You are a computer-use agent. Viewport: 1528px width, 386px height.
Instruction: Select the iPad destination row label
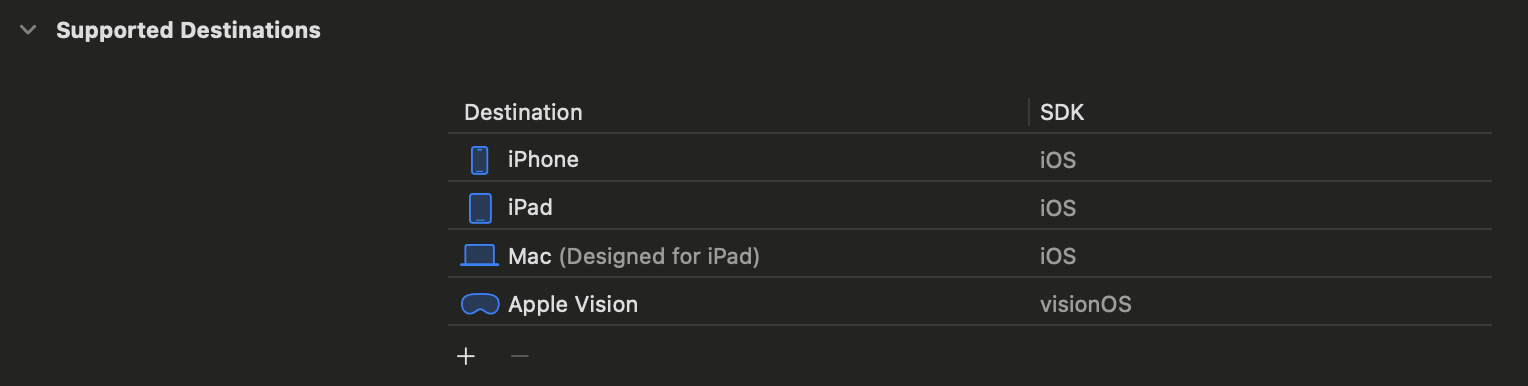(530, 208)
